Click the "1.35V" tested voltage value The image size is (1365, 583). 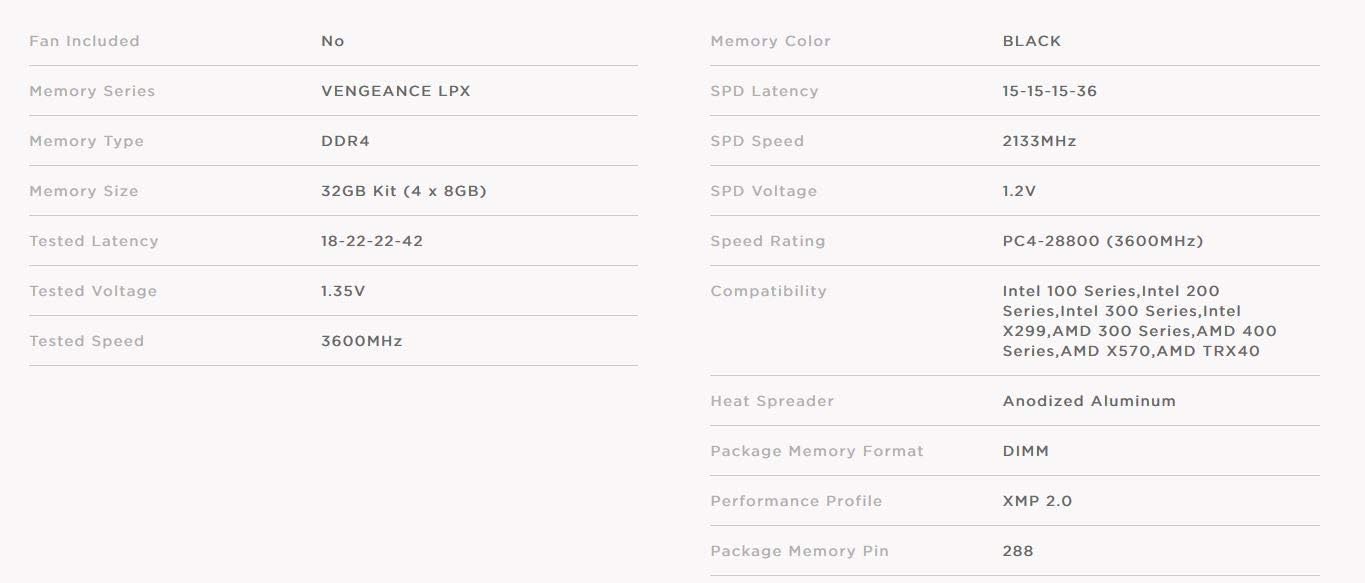[x=343, y=291]
